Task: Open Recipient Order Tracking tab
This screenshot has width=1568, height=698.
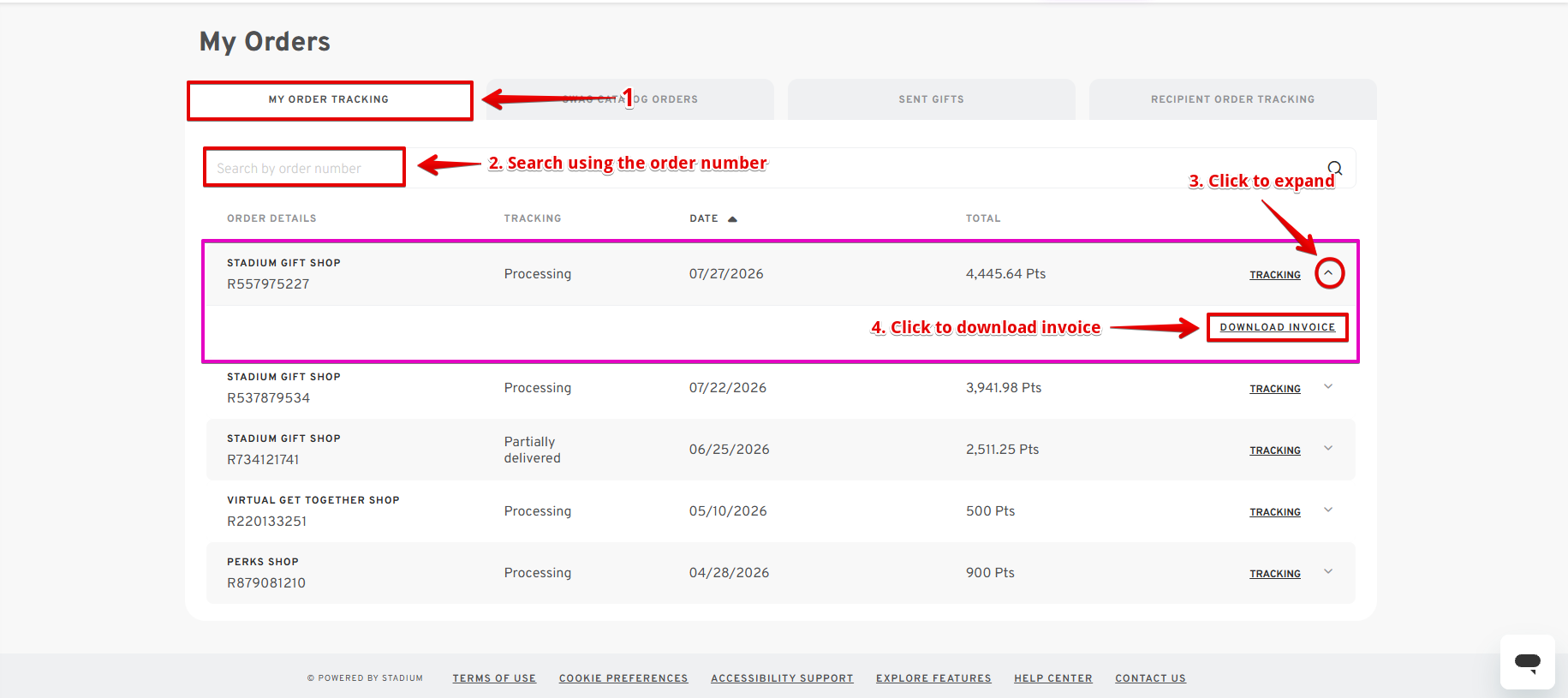Action: pyautogui.click(x=1233, y=99)
